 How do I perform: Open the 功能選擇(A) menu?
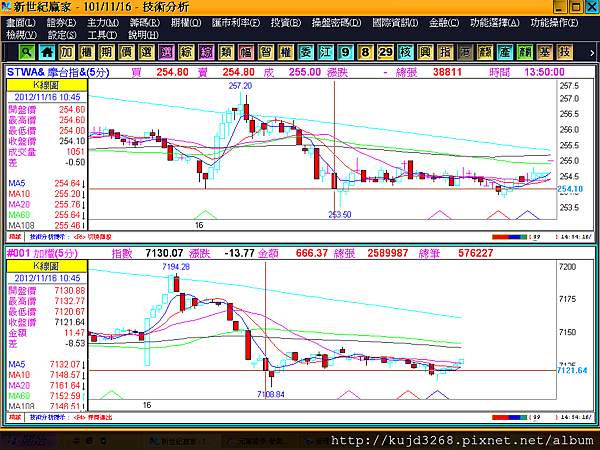(494, 23)
